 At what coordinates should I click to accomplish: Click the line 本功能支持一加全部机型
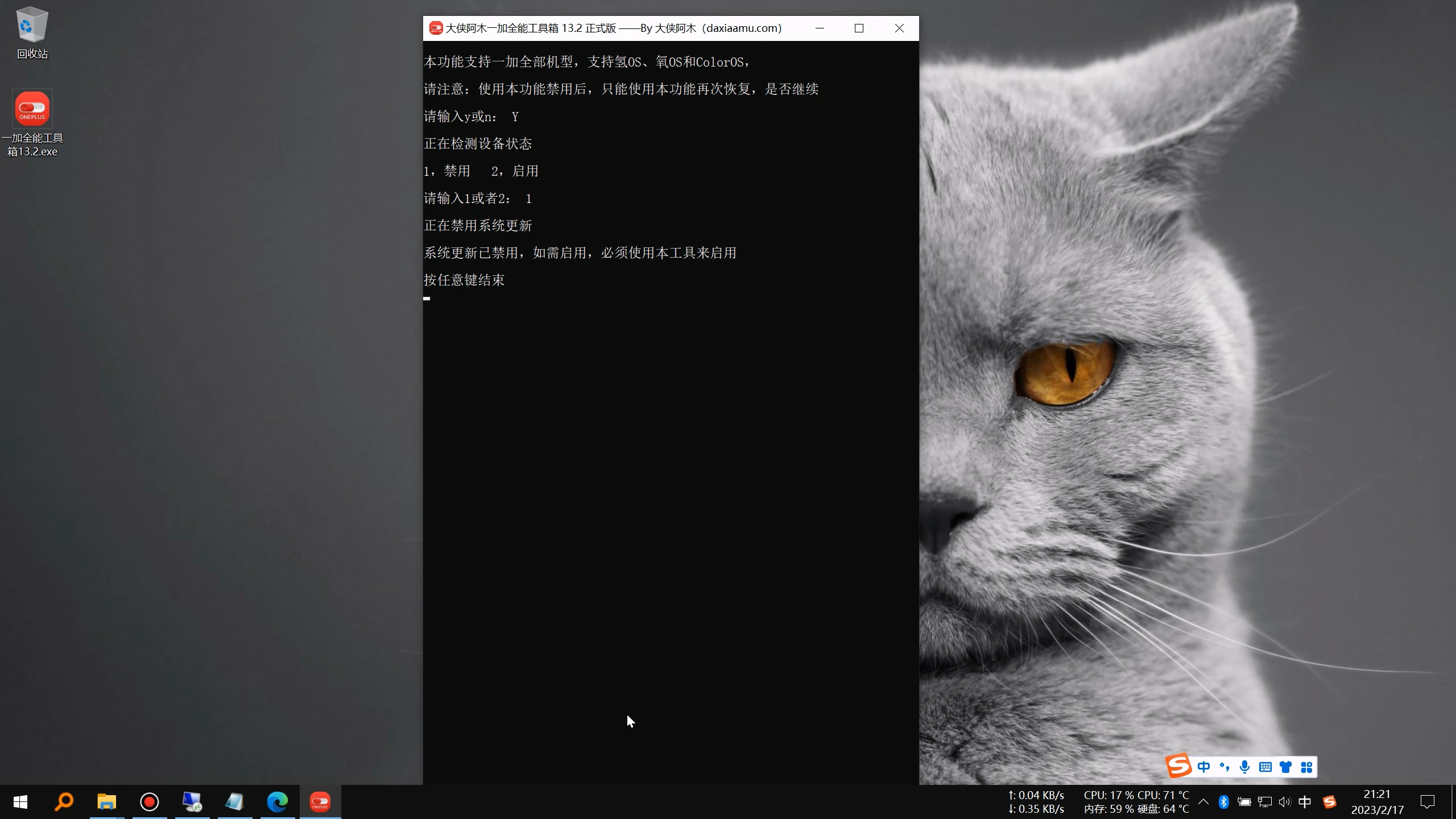click(588, 62)
